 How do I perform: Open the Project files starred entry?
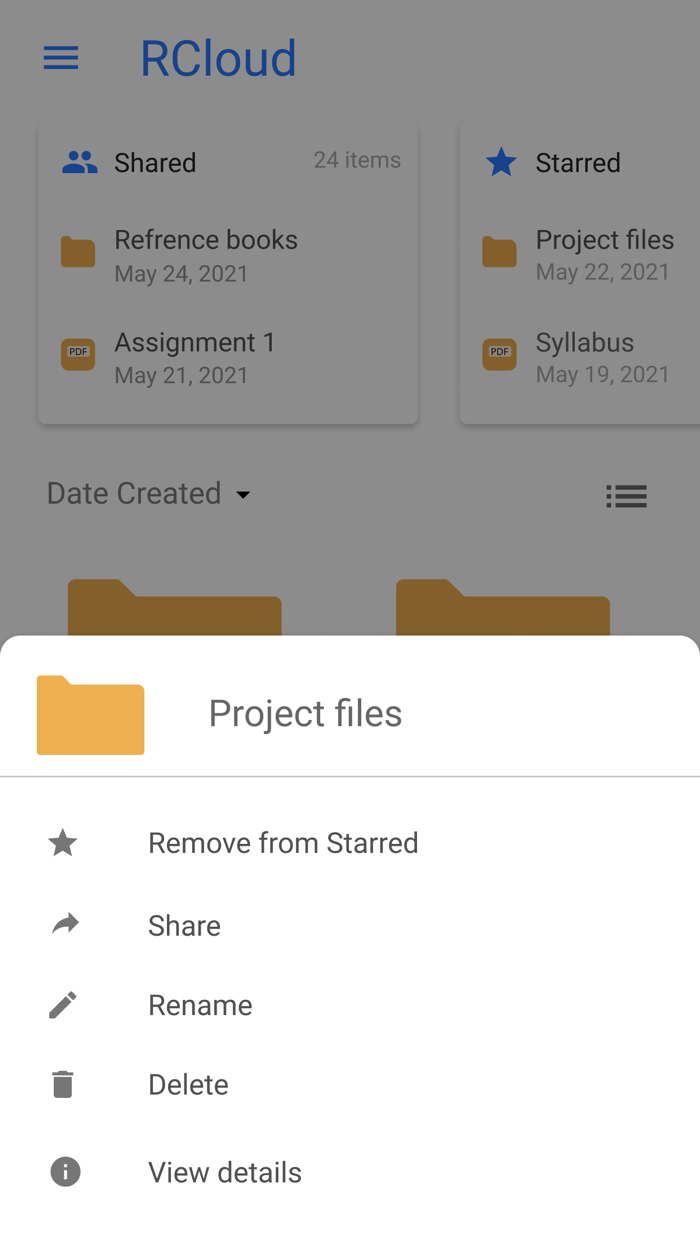tap(604, 240)
